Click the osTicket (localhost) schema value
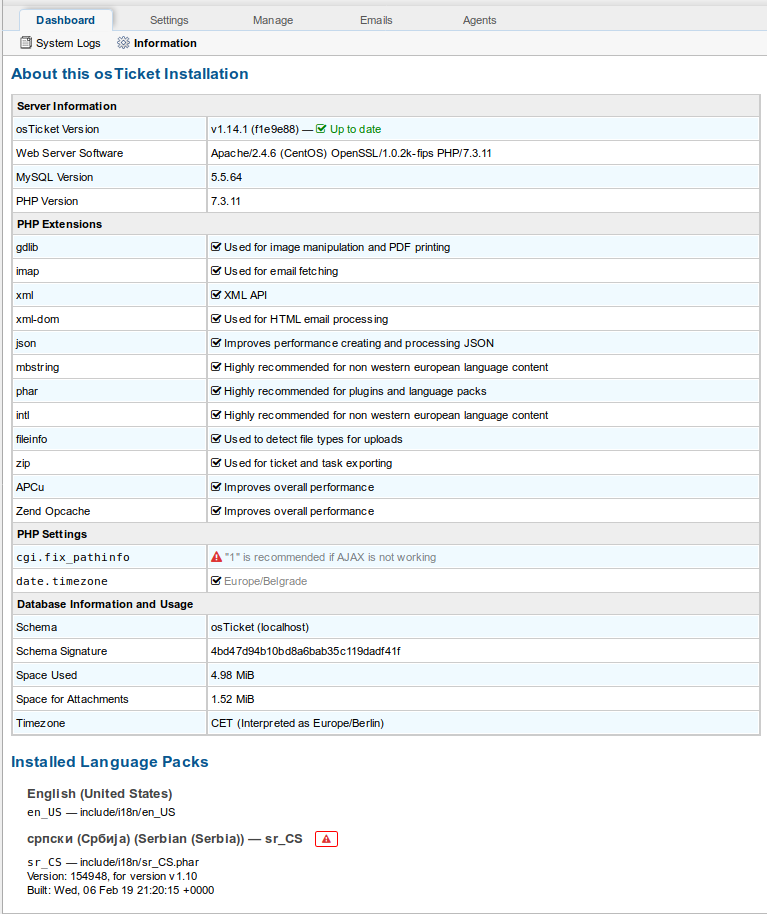The height and width of the screenshot is (914, 767). point(260,627)
